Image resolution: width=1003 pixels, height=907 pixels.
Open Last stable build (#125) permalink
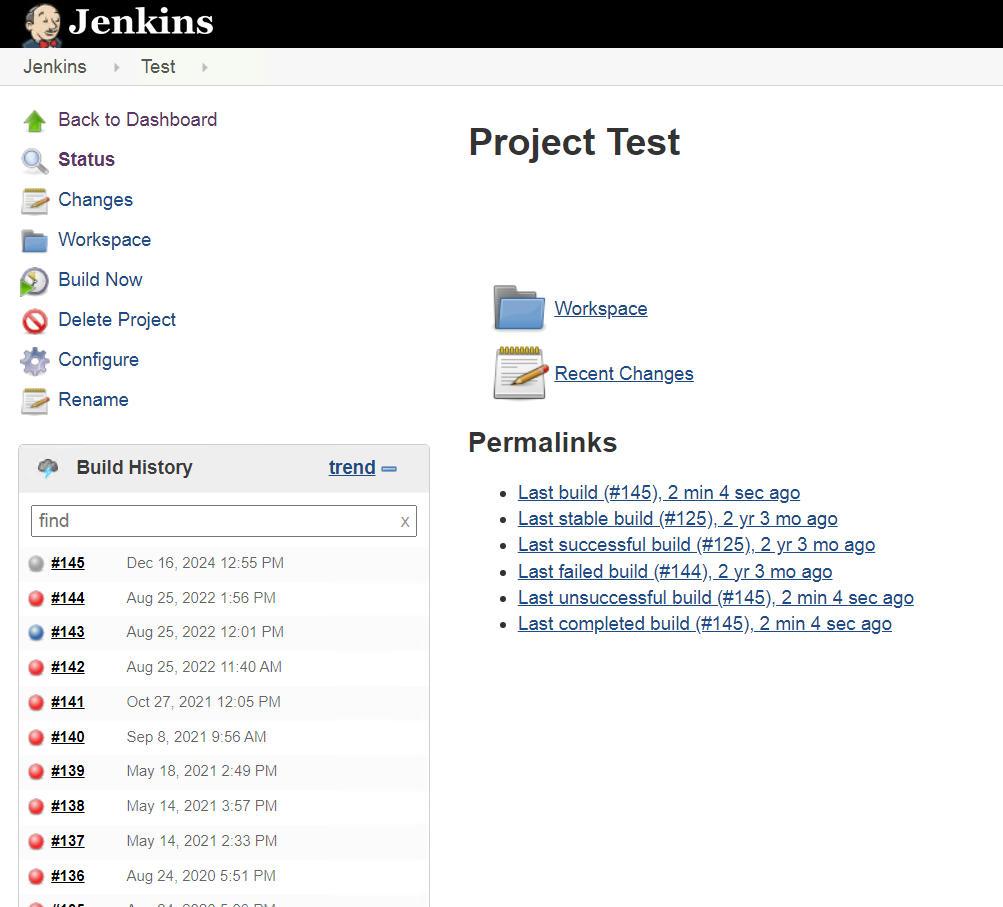pos(677,519)
